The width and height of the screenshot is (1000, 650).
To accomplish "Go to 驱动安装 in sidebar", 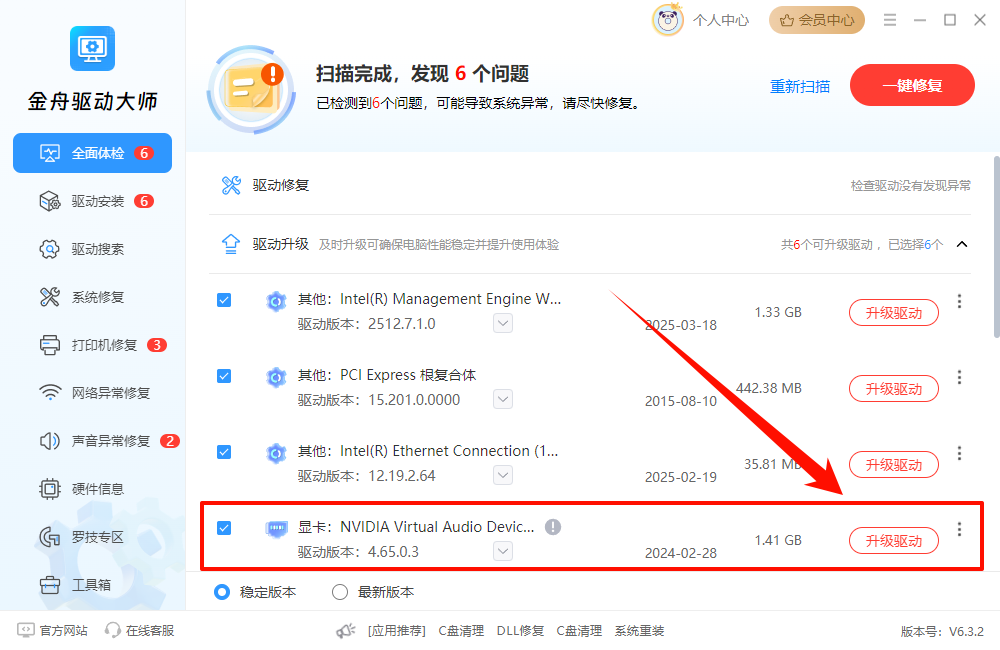I will click(x=92, y=202).
